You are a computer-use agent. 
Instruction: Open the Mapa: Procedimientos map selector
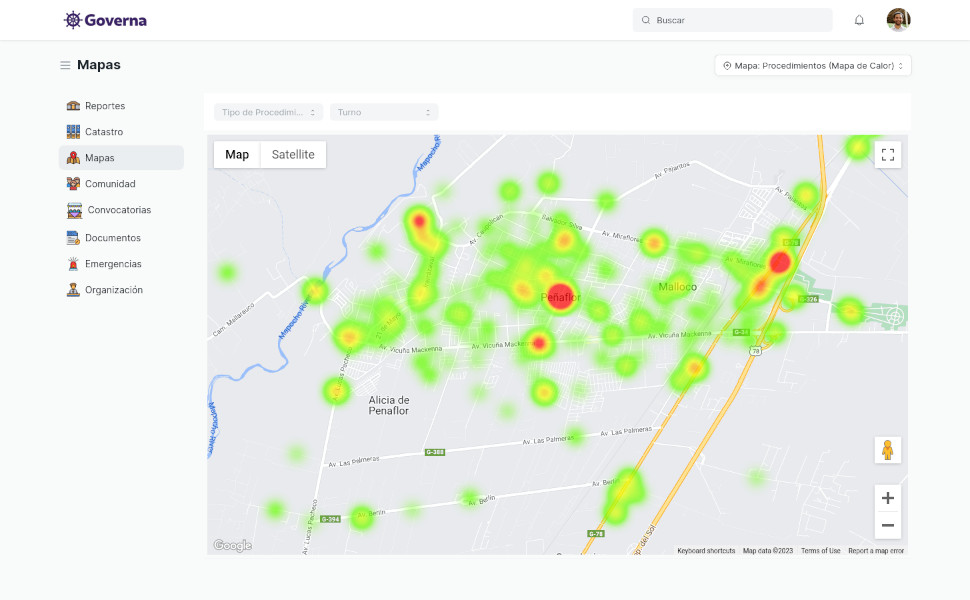(812, 65)
